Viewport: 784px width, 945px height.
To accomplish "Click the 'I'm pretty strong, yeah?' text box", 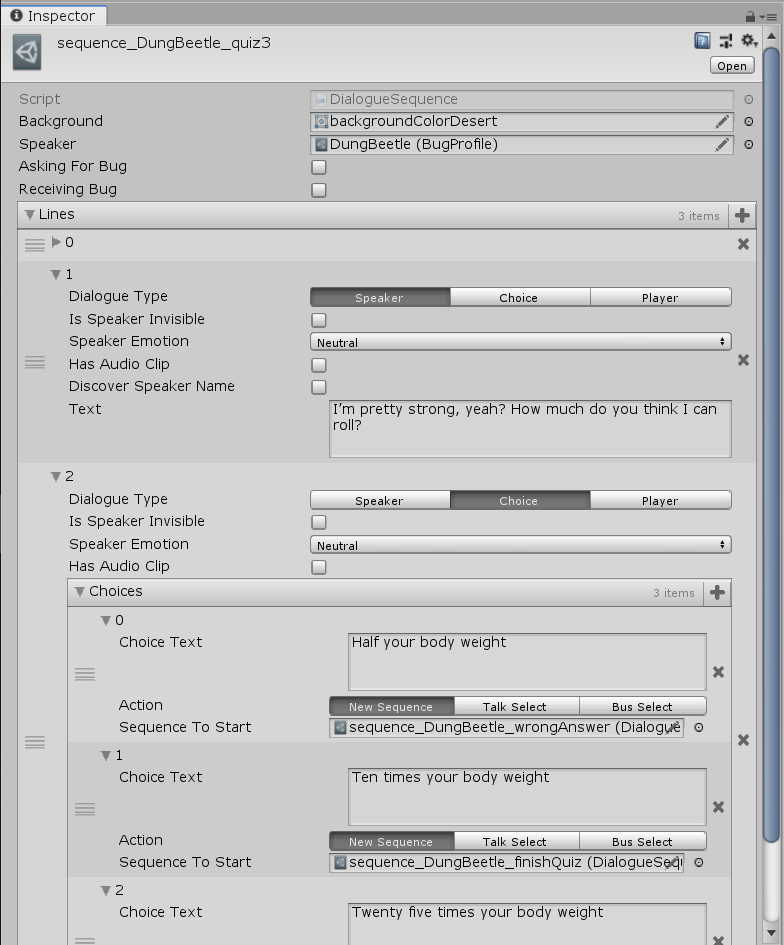I will click(x=530, y=429).
